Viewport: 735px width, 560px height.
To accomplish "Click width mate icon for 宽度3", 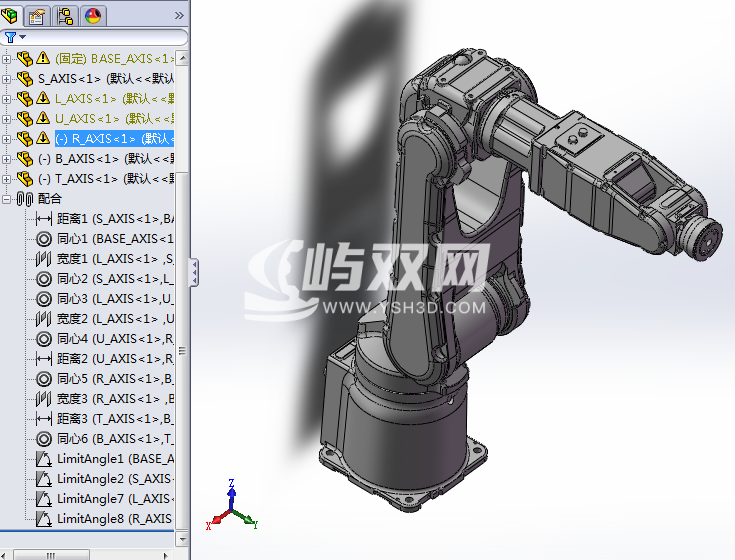I will 44,399.
